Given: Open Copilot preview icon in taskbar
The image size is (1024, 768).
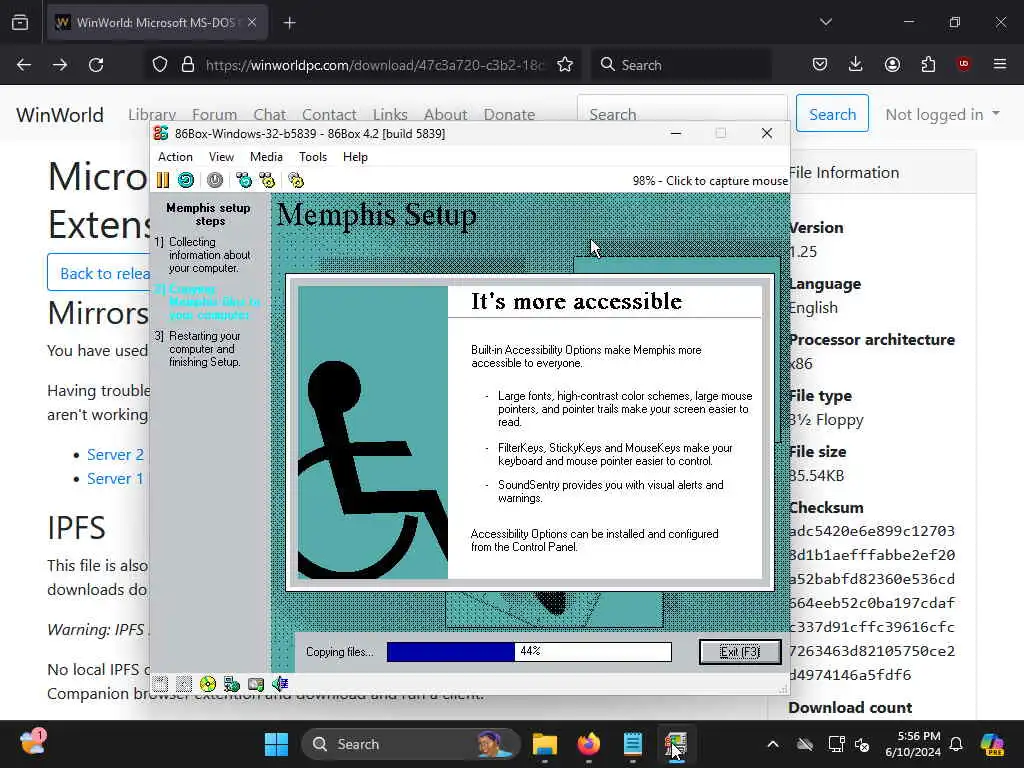Looking at the screenshot, I should pos(992,744).
